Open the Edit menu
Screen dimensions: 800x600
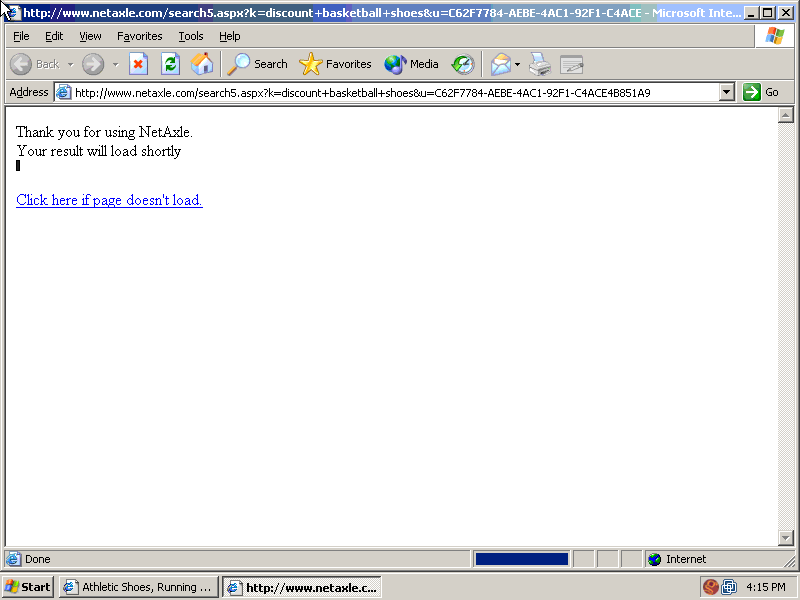[54, 36]
